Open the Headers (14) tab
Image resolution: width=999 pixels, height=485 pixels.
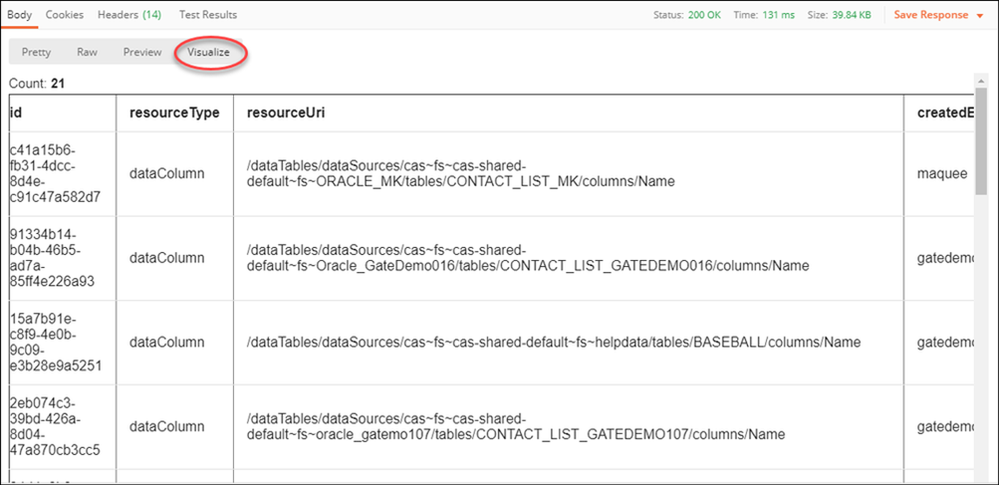131,15
